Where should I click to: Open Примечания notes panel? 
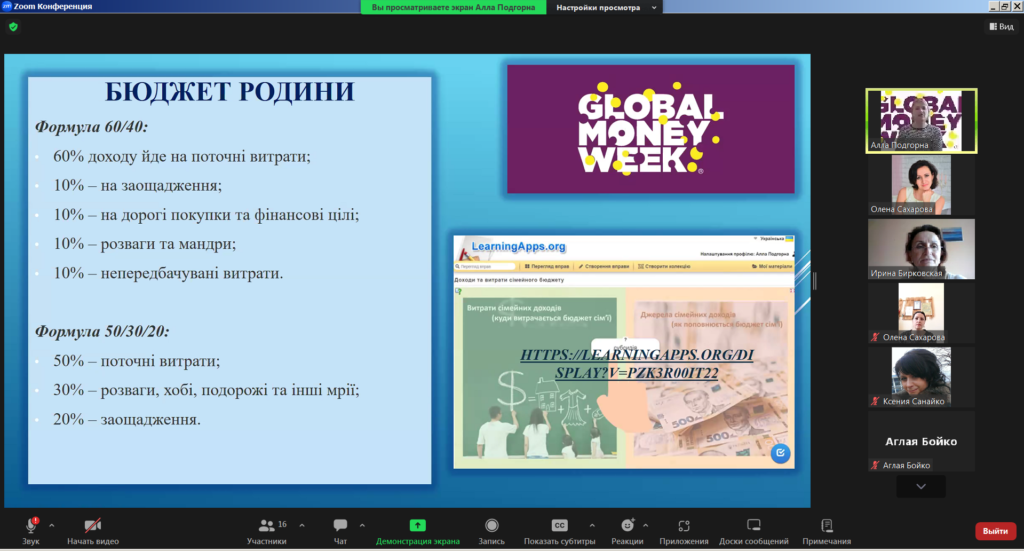[x=827, y=531]
